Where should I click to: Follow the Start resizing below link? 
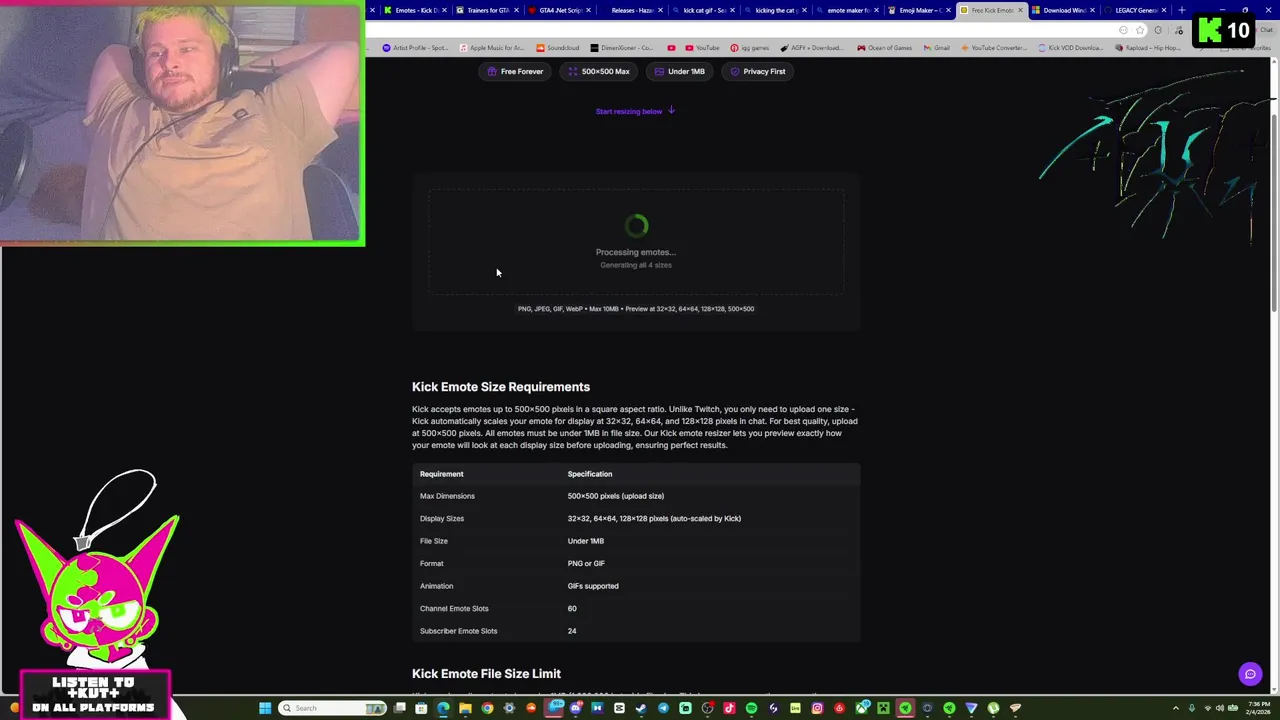[x=636, y=111]
